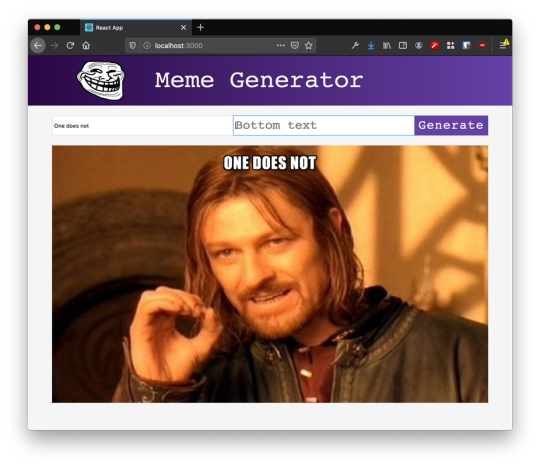The width and height of the screenshot is (540, 467).
Task: Save the page to Pocket
Action: pyautogui.click(x=295, y=45)
